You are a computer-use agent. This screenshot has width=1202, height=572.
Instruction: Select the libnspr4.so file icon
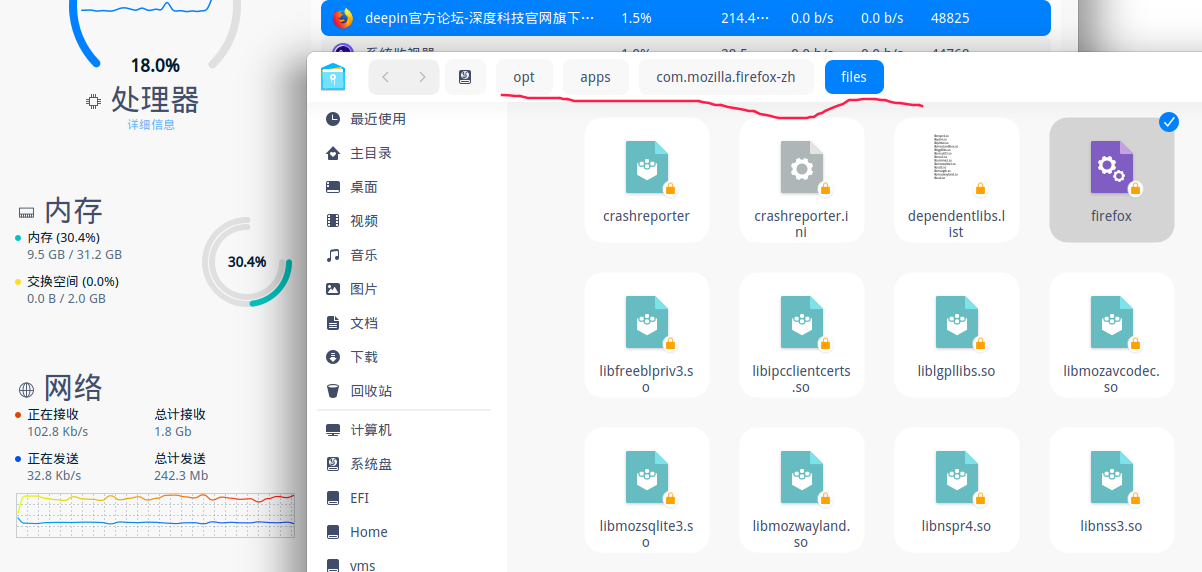(x=956, y=477)
